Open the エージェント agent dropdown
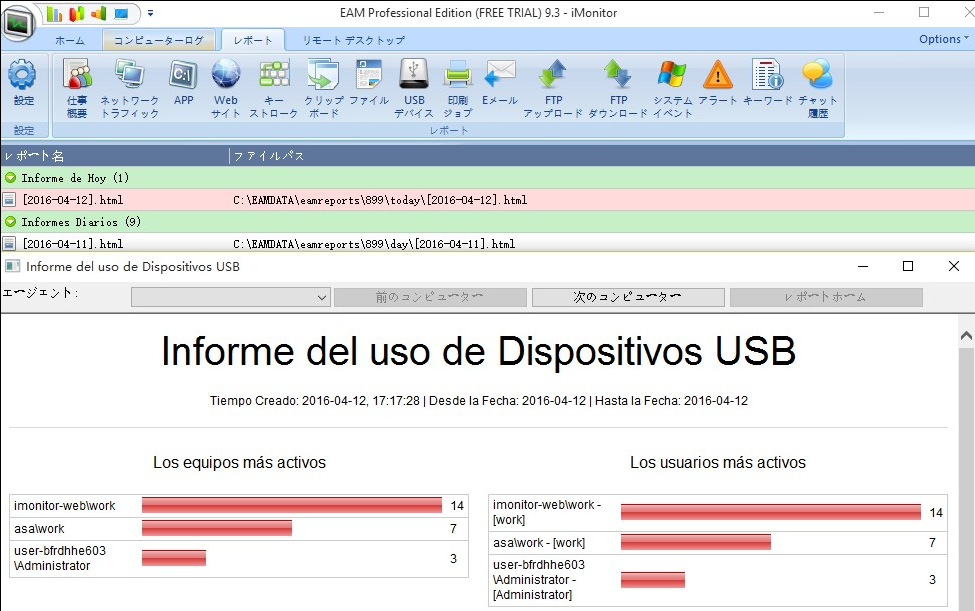Viewport: 975px width, 611px height. (x=321, y=297)
